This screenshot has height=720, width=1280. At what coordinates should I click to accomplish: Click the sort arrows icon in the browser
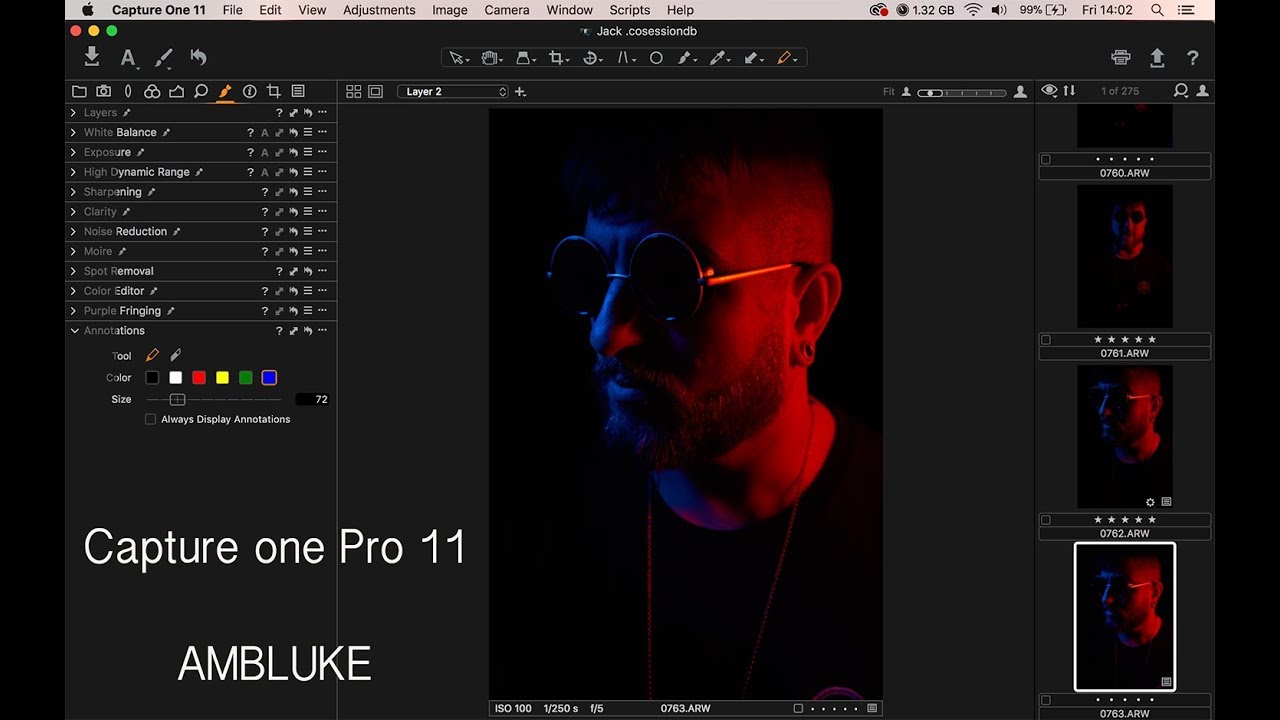pyautogui.click(x=1069, y=91)
